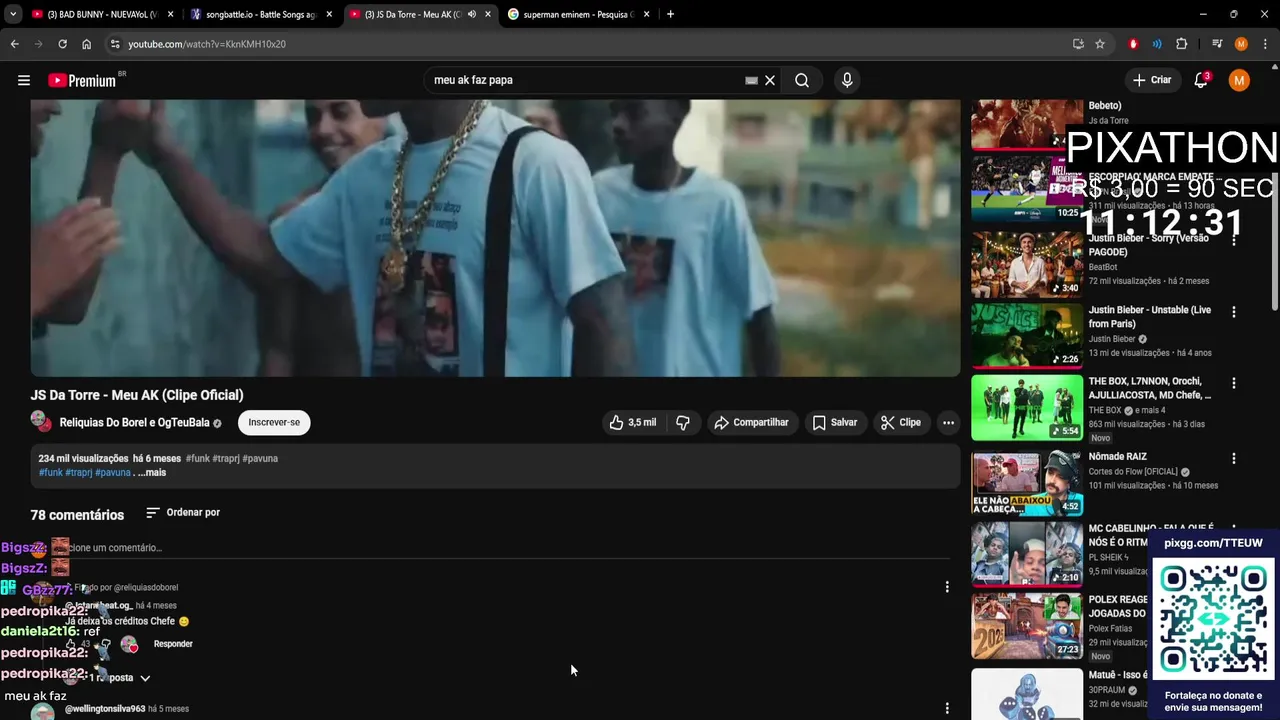The width and height of the screenshot is (1280, 720).
Task: Click the video player area
Action: (x=495, y=238)
